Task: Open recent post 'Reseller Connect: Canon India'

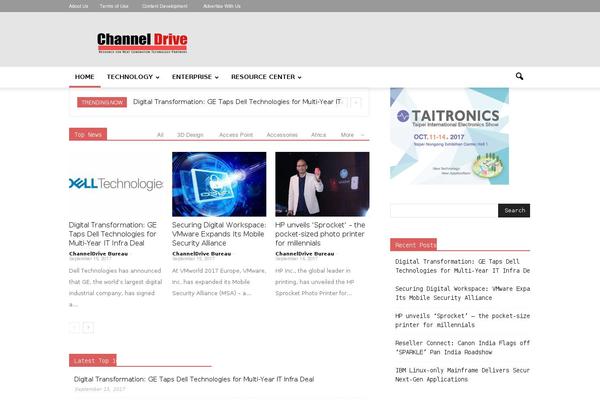Action: (x=462, y=348)
